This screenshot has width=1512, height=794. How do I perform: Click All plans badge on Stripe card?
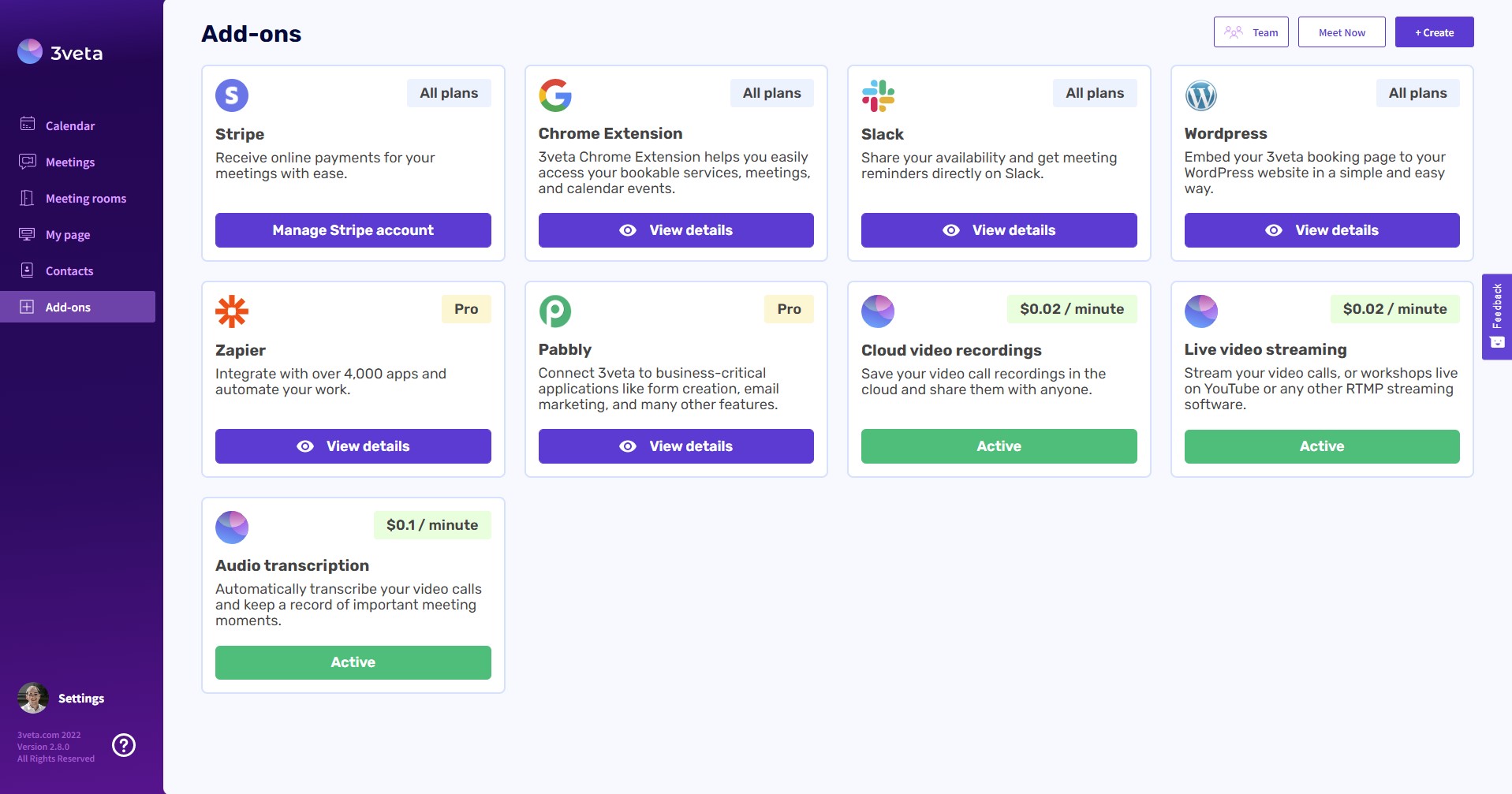pos(449,93)
